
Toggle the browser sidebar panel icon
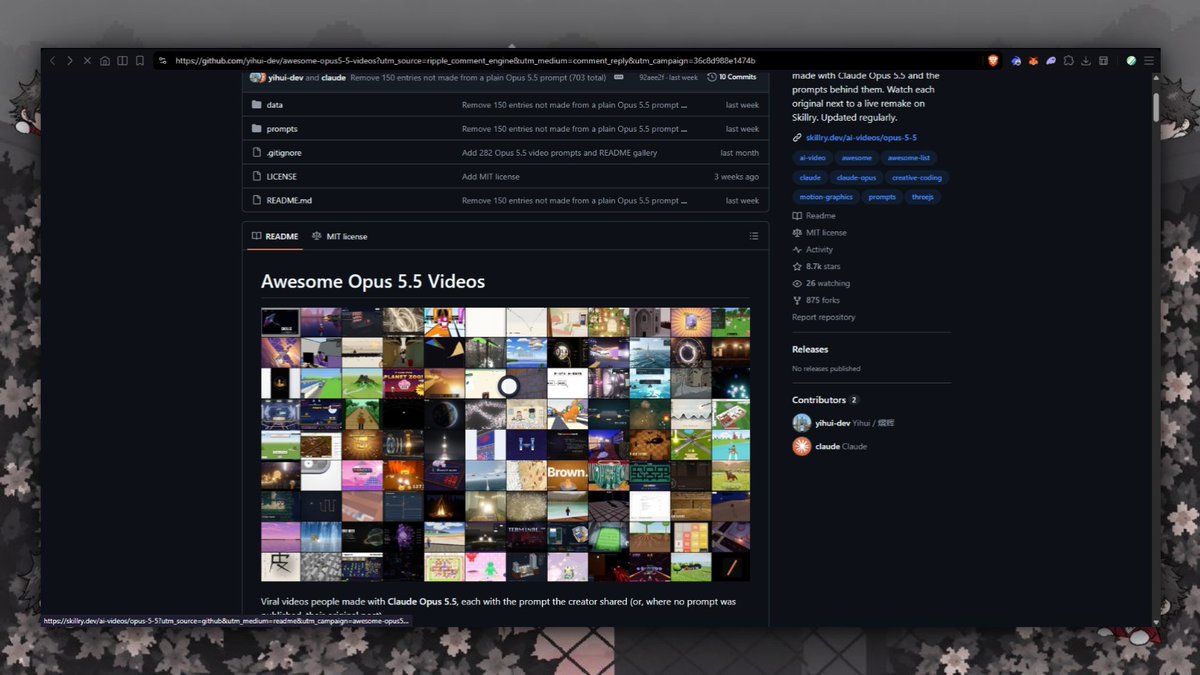(122, 61)
